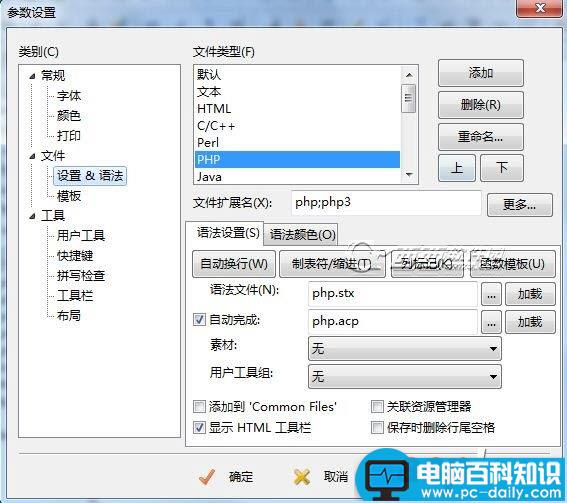Open 制表符/缩进(T) settings
The height and width of the screenshot is (503, 567).
click(332, 264)
